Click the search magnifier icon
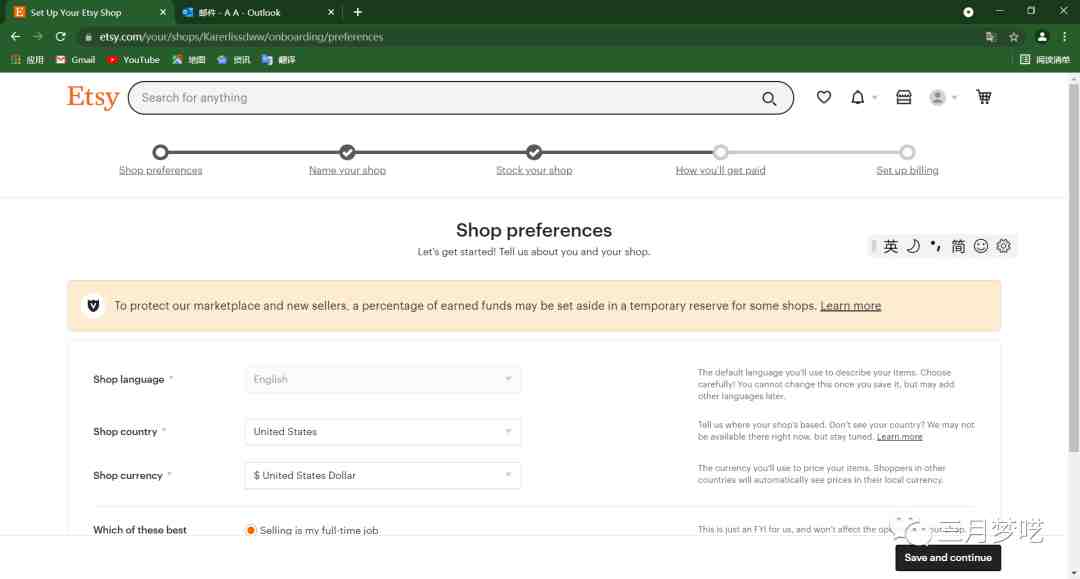 tap(769, 98)
